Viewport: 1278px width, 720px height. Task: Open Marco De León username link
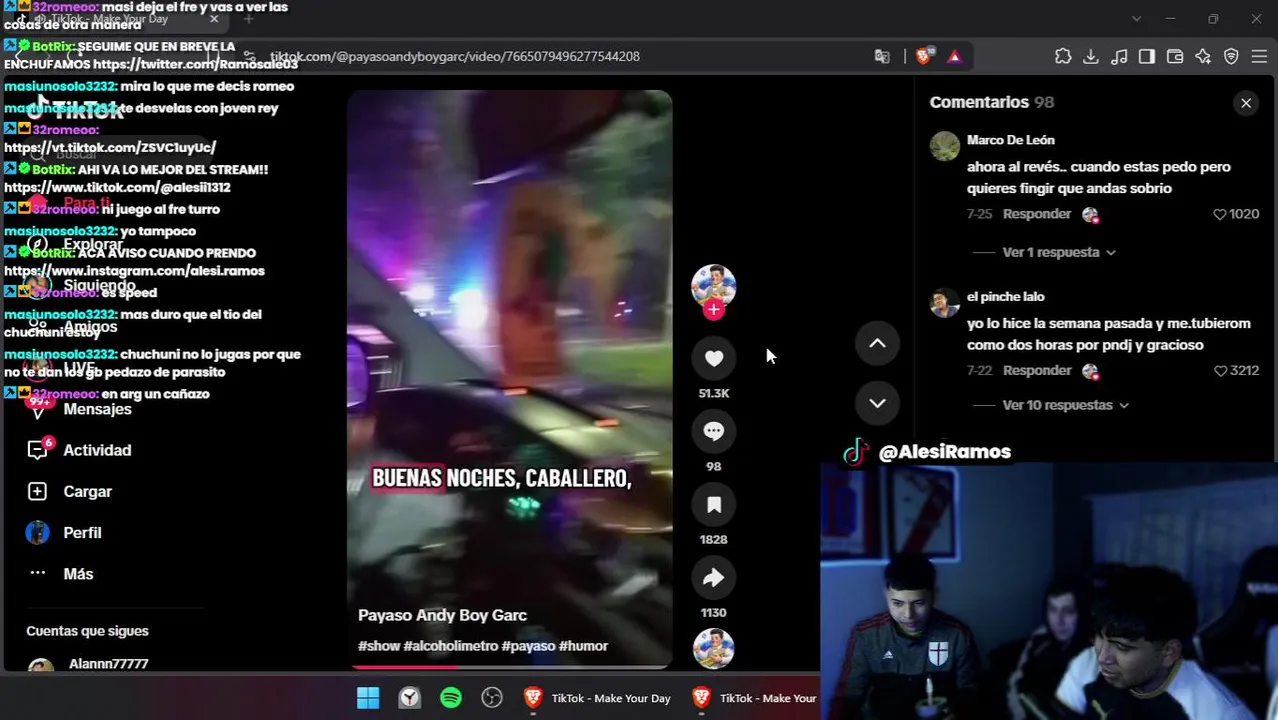point(1010,140)
